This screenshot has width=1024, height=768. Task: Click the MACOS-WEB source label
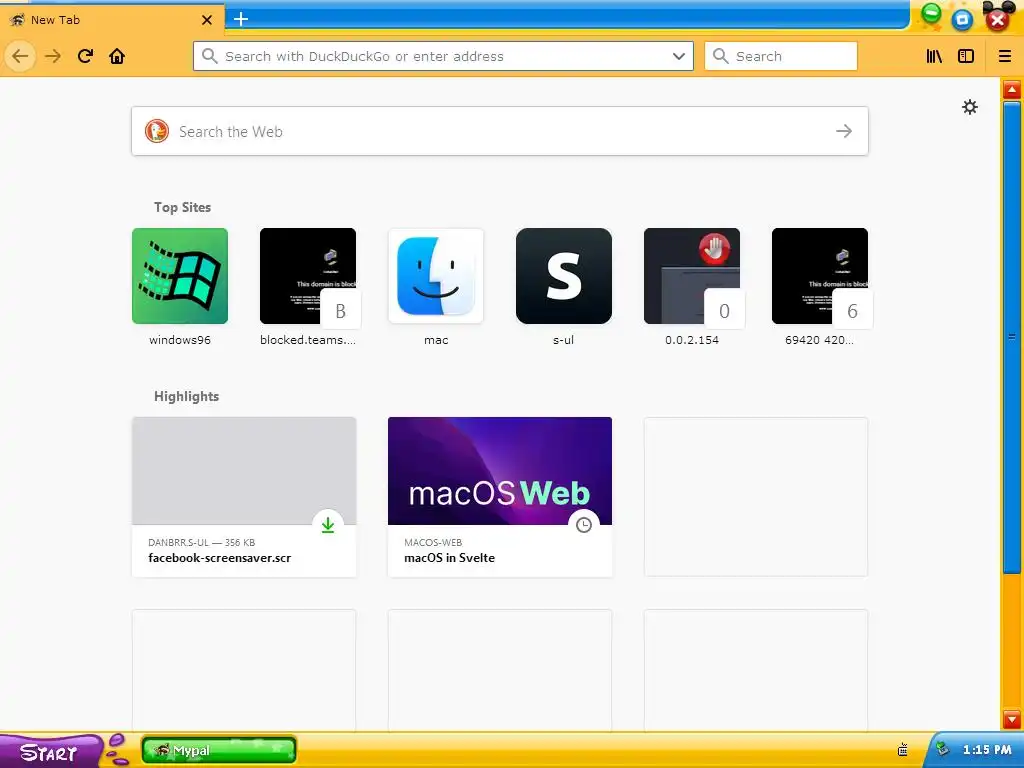coord(433,543)
